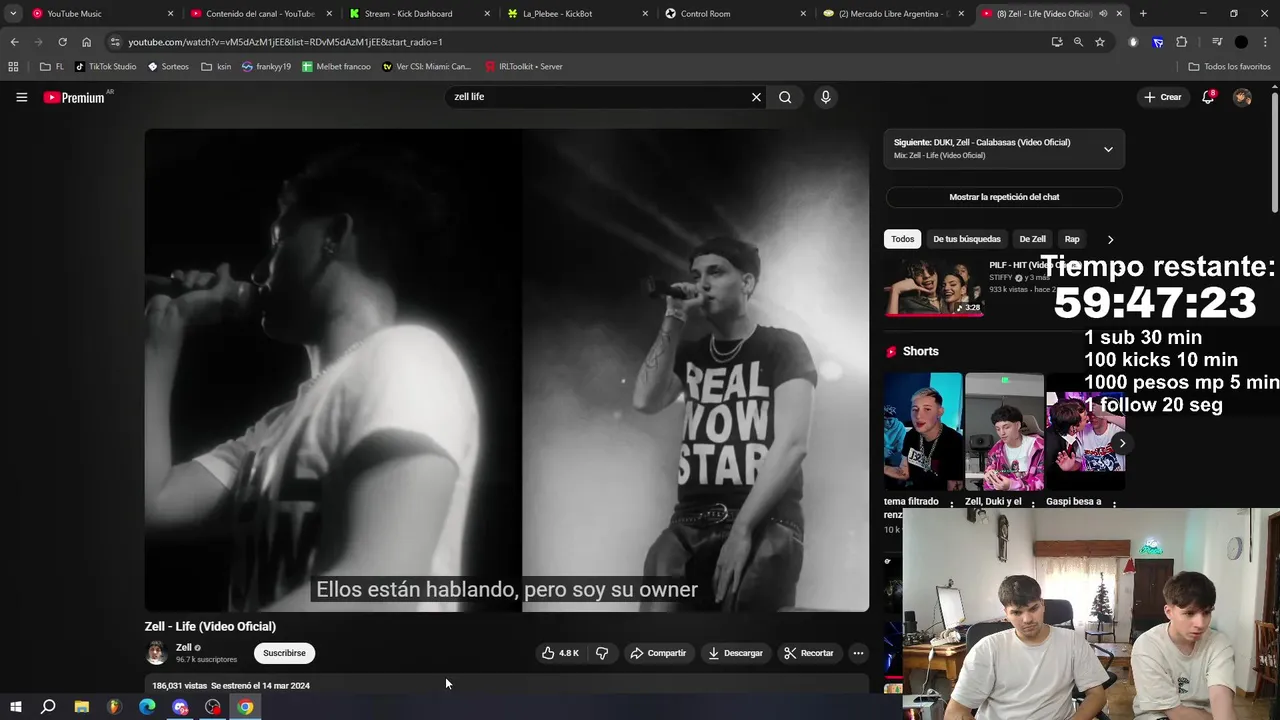Open Windows taskbar search
Viewport: 1280px width, 720px height.
tap(48, 707)
